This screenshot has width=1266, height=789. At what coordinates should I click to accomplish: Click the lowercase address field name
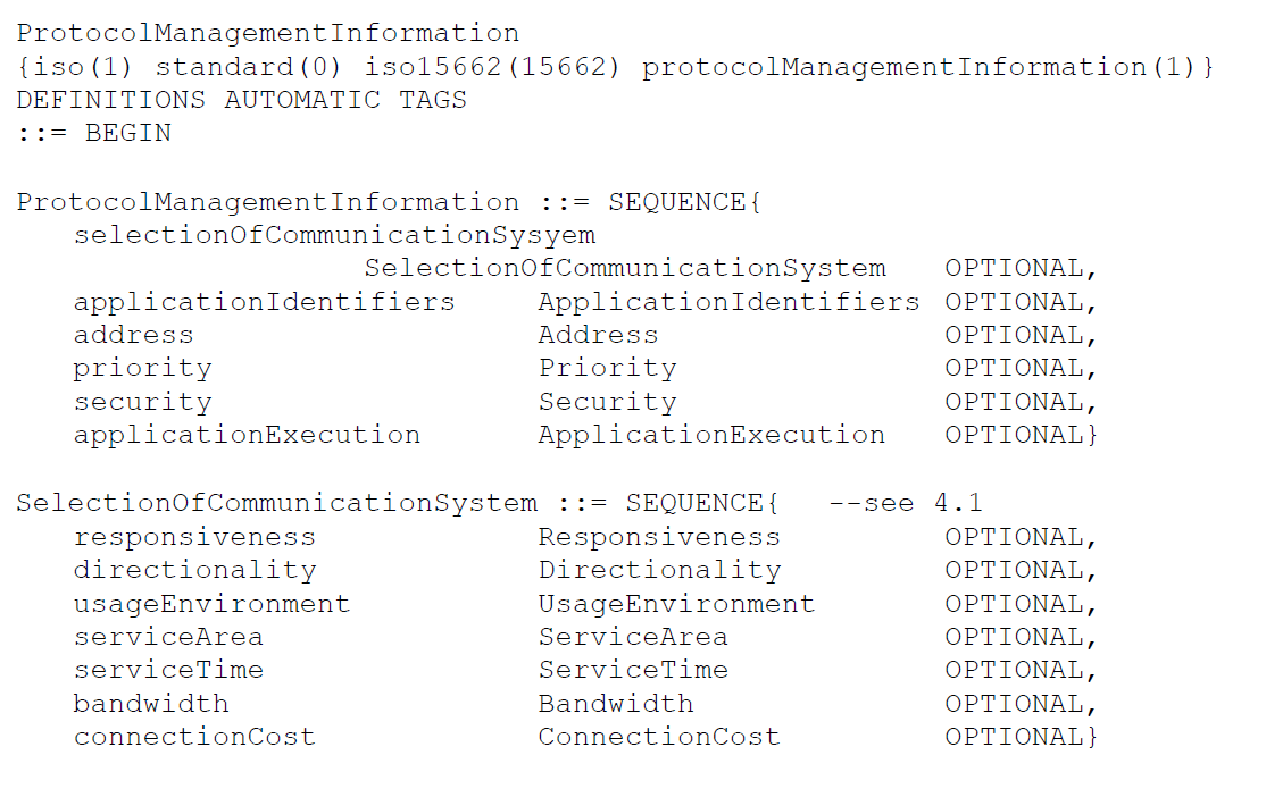[133, 335]
